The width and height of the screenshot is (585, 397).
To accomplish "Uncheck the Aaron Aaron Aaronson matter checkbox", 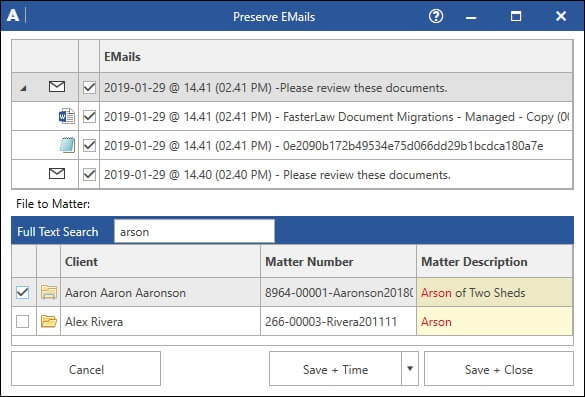I will pyautogui.click(x=22, y=292).
